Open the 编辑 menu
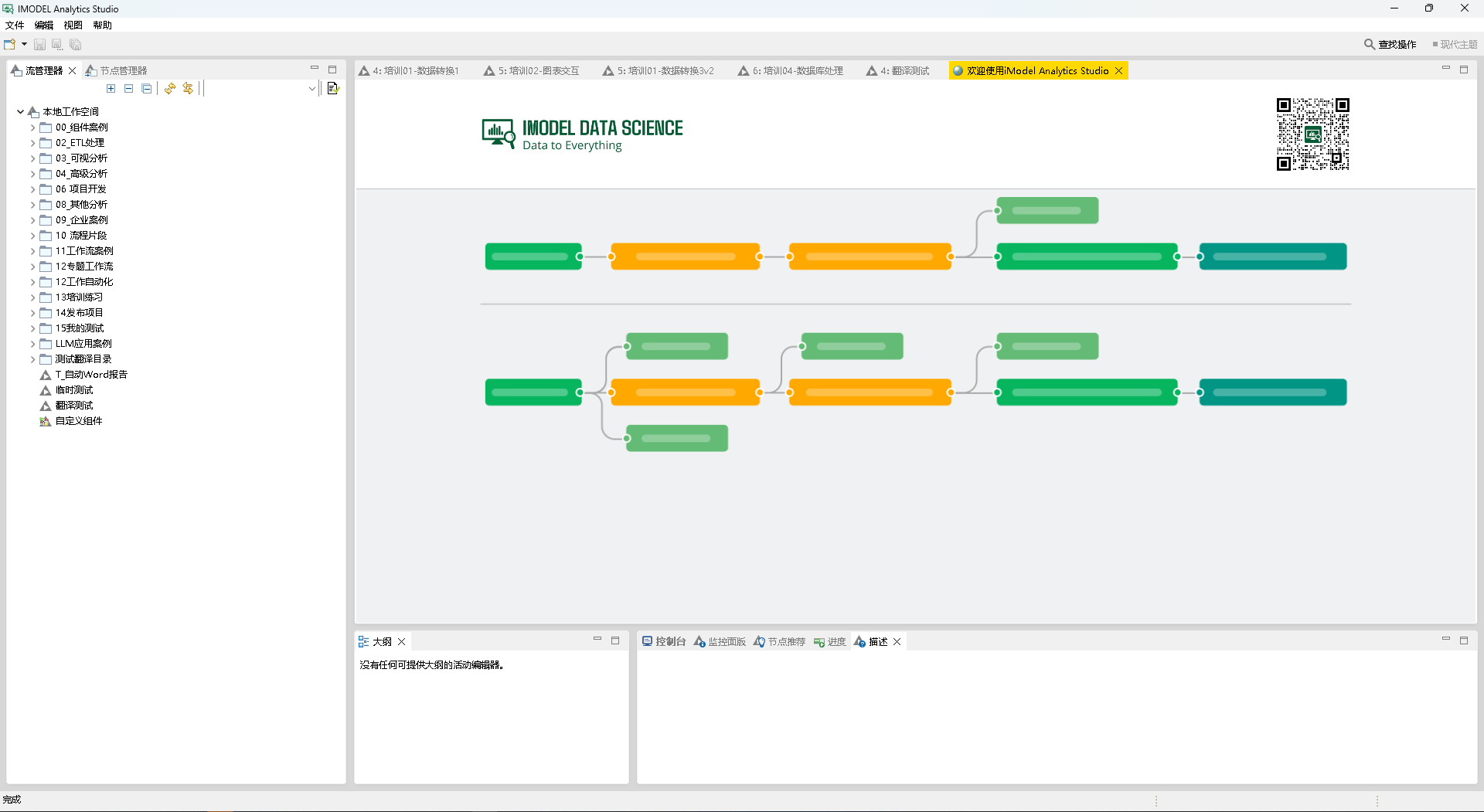 click(x=44, y=25)
